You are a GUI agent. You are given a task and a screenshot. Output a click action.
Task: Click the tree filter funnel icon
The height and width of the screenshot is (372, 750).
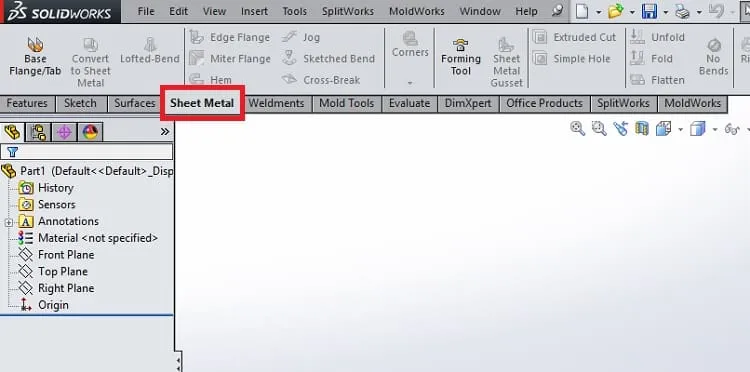12,152
